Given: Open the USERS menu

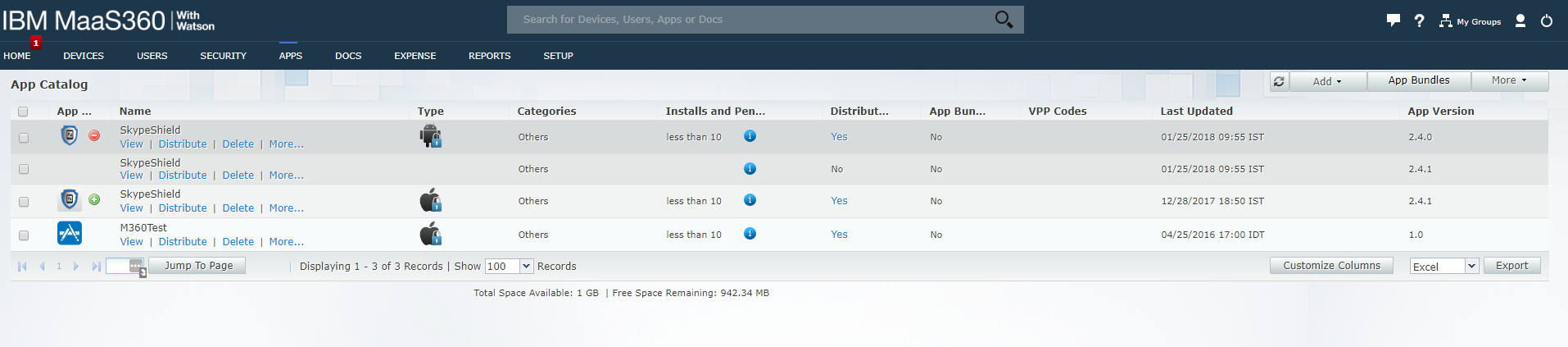Looking at the screenshot, I should [x=152, y=56].
